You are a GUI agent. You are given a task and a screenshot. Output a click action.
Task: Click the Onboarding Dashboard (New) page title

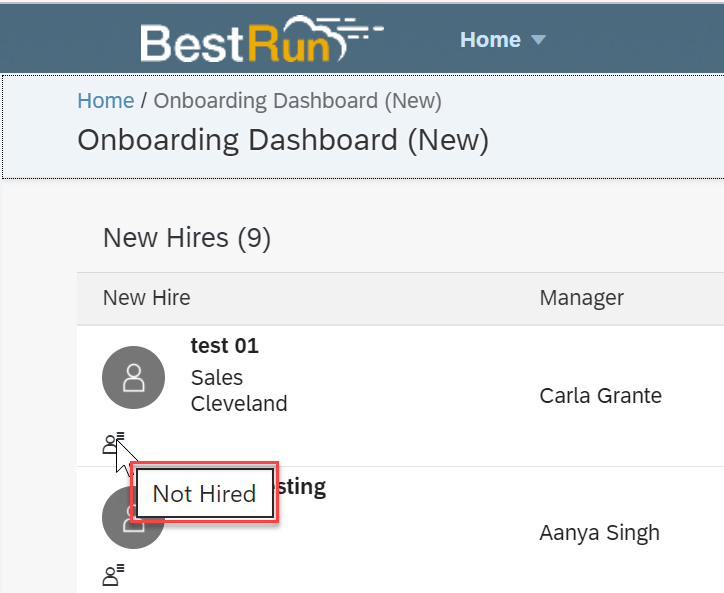pyautogui.click(x=283, y=140)
